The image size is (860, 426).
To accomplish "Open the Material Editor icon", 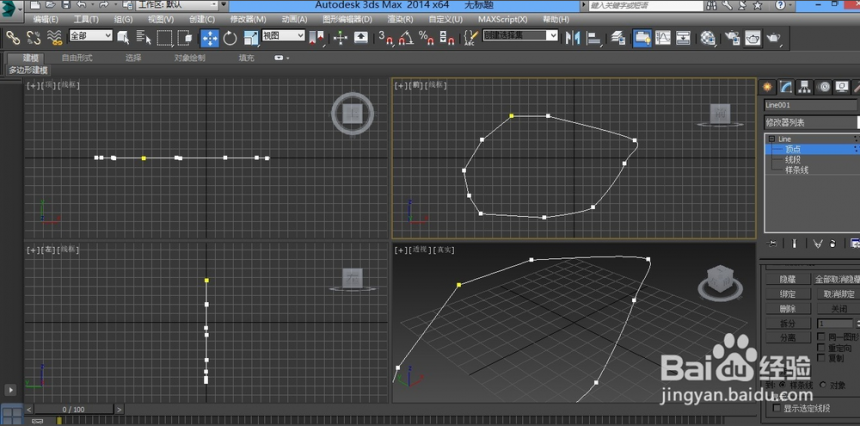I will pyautogui.click(x=709, y=38).
